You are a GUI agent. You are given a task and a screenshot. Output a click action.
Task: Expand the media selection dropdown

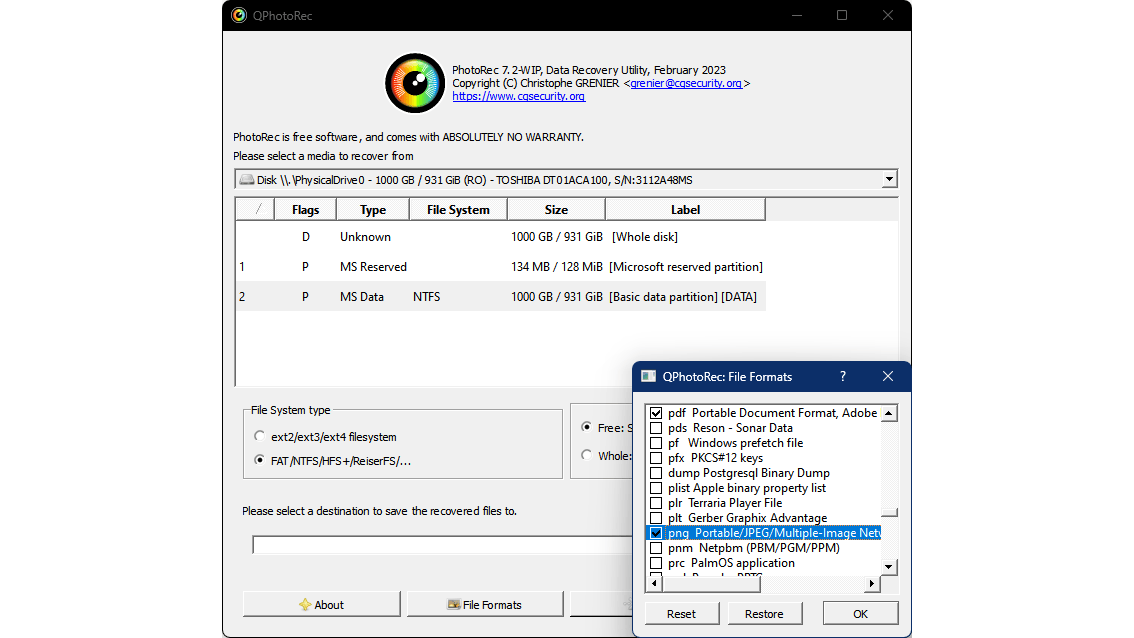888,180
